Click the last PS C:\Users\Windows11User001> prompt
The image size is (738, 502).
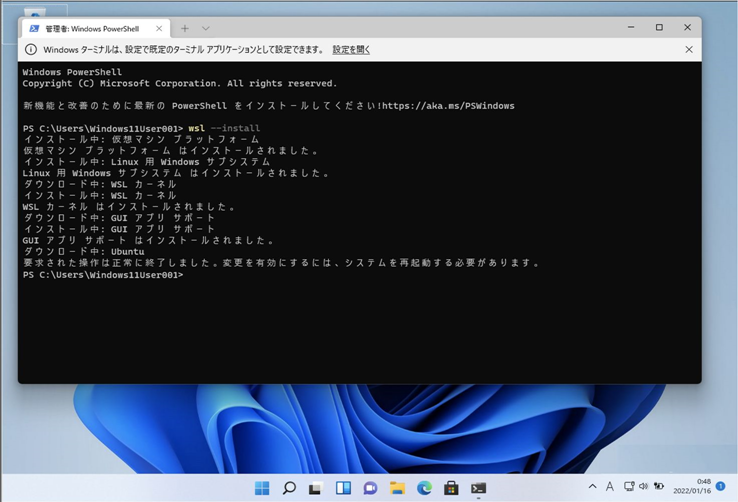point(103,275)
